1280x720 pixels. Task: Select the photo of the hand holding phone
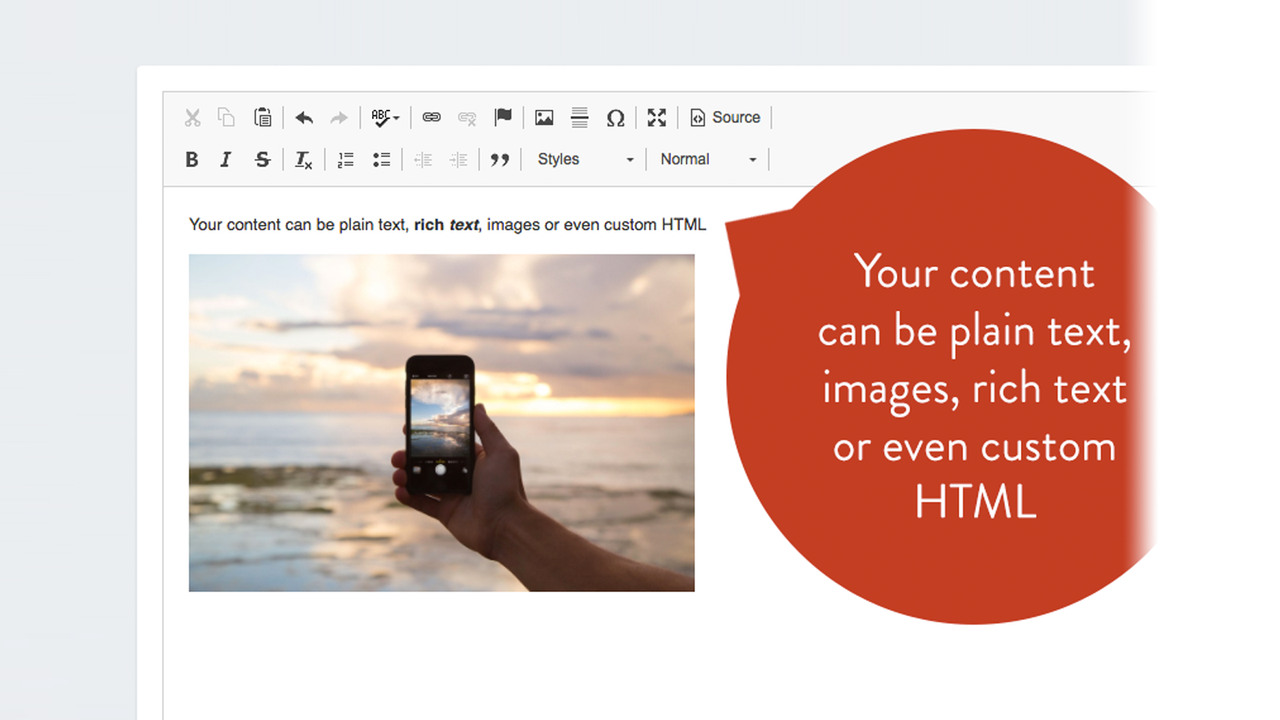click(x=441, y=422)
